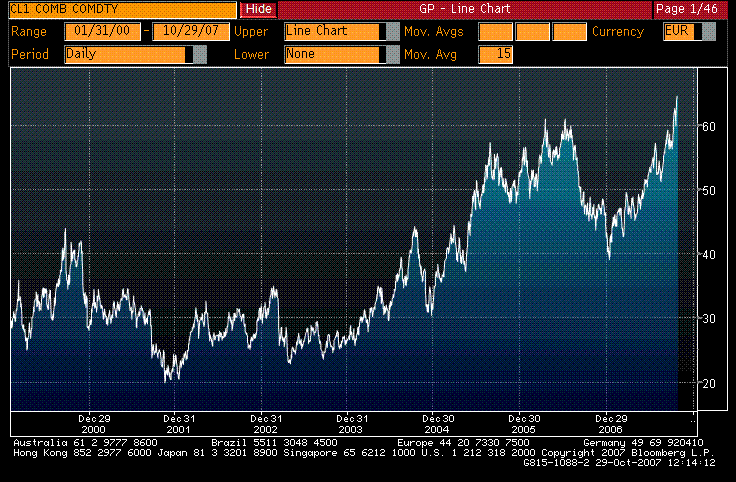Click the Mov. Avgs label

click(434, 31)
